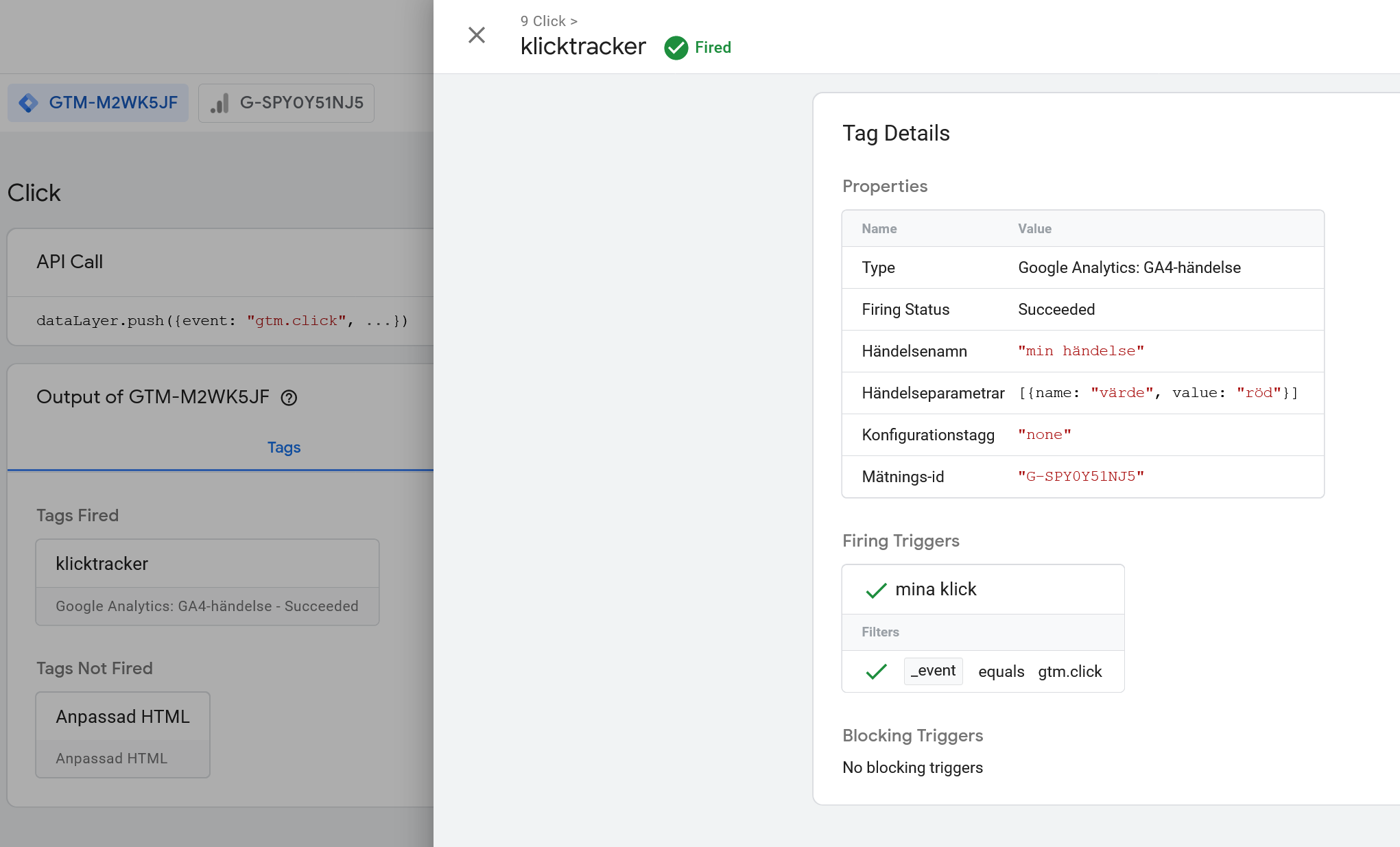Click the checkmark beside _event filter
The width and height of the screenshot is (1400, 847).
pos(876,672)
